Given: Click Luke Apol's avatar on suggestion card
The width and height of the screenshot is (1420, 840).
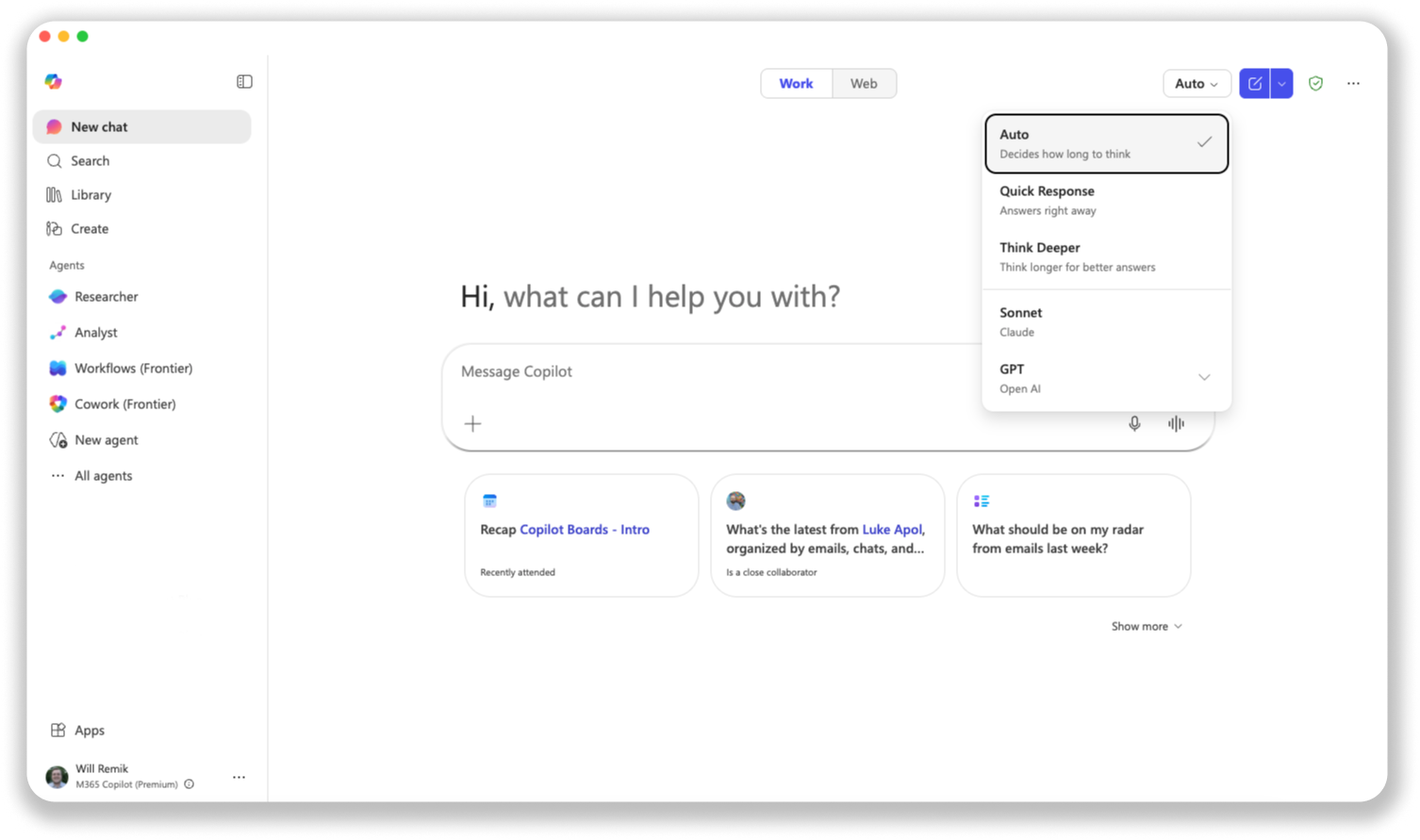Looking at the screenshot, I should click(735, 502).
